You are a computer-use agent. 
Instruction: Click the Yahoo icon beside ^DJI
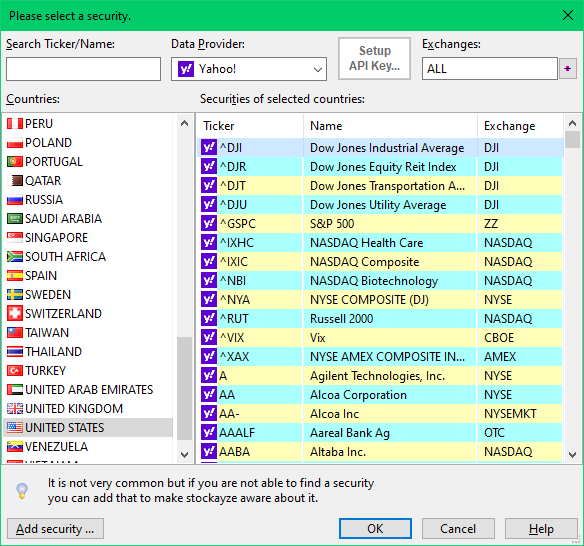point(209,148)
